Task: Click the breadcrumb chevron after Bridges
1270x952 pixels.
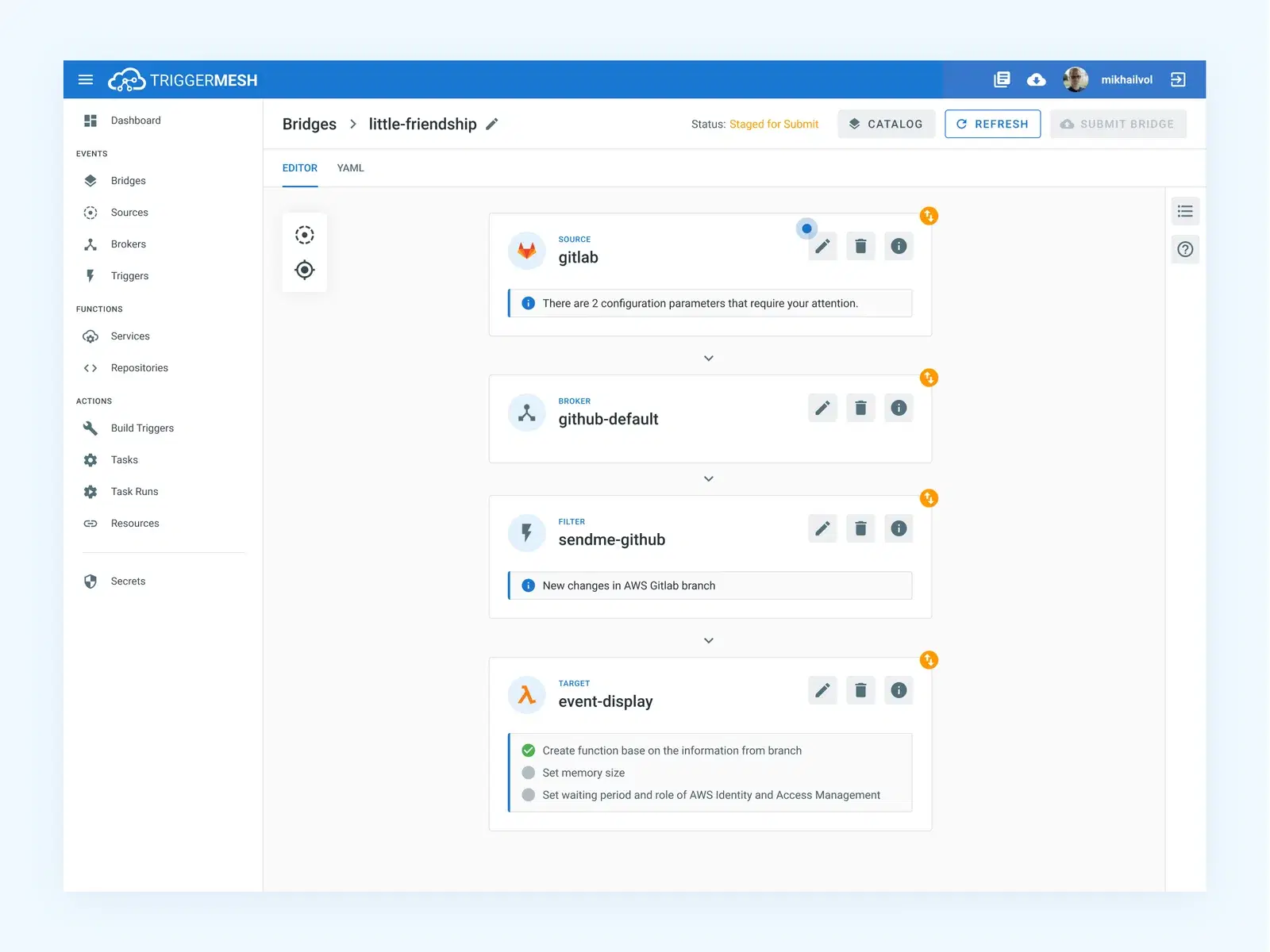Action: click(353, 124)
